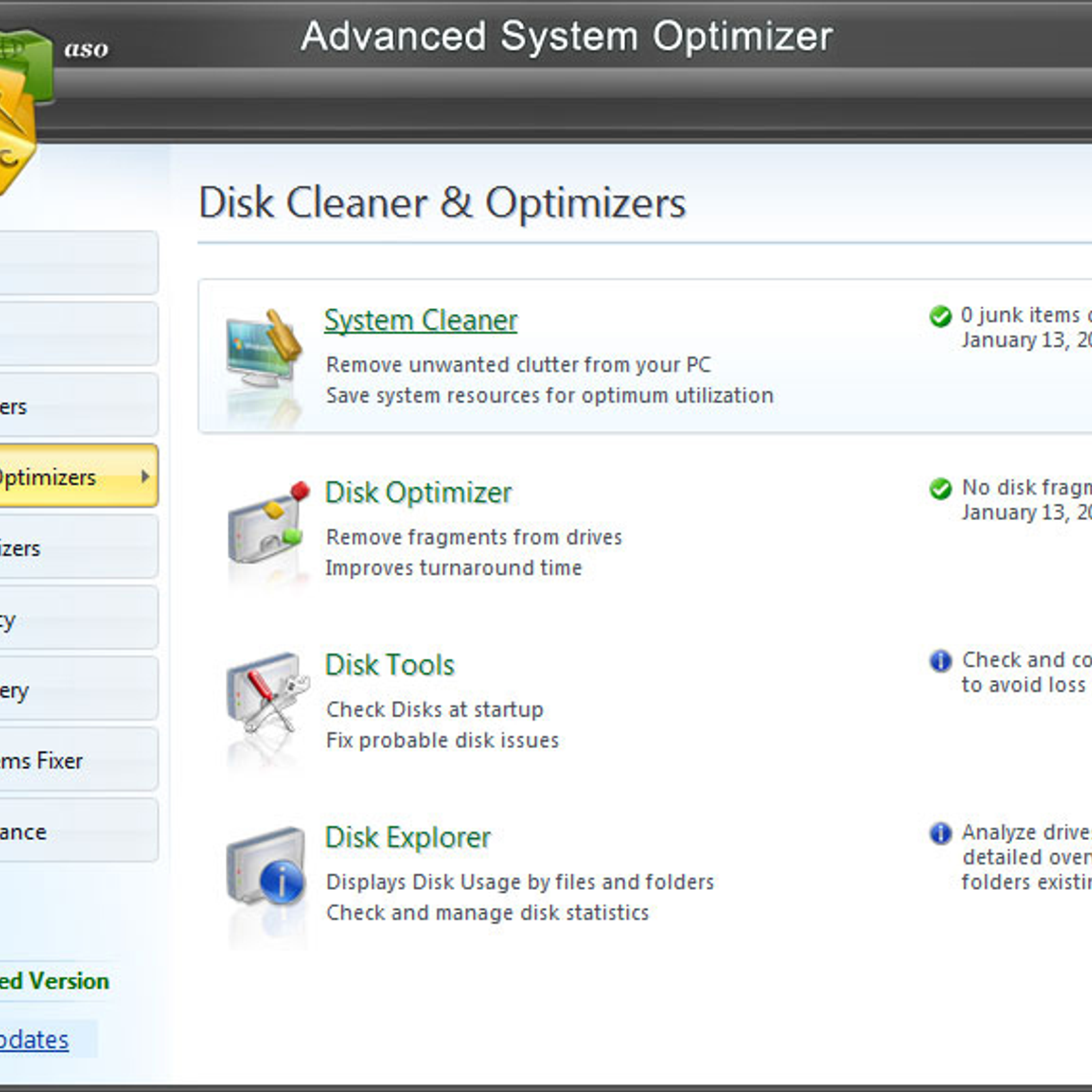Click 'Remove fragments from drives' text
The image size is (1092, 1092).
[474, 537]
